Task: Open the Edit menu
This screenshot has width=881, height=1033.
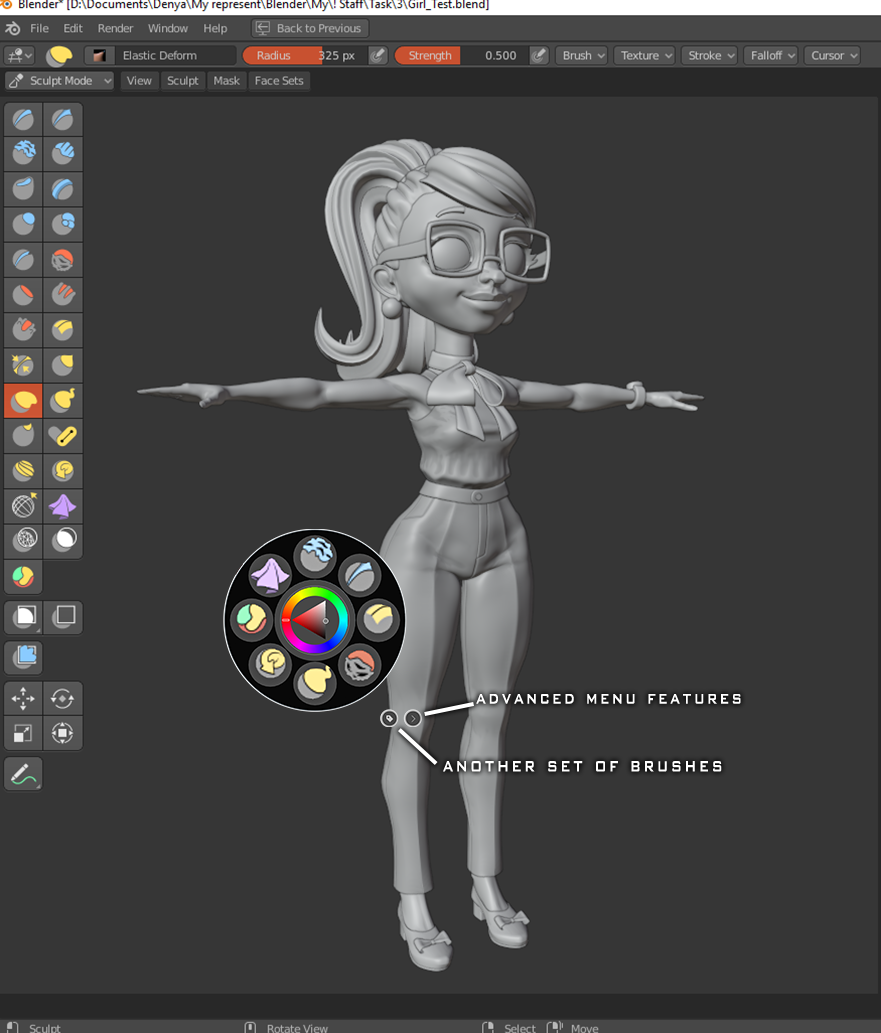Action: pyautogui.click(x=73, y=28)
